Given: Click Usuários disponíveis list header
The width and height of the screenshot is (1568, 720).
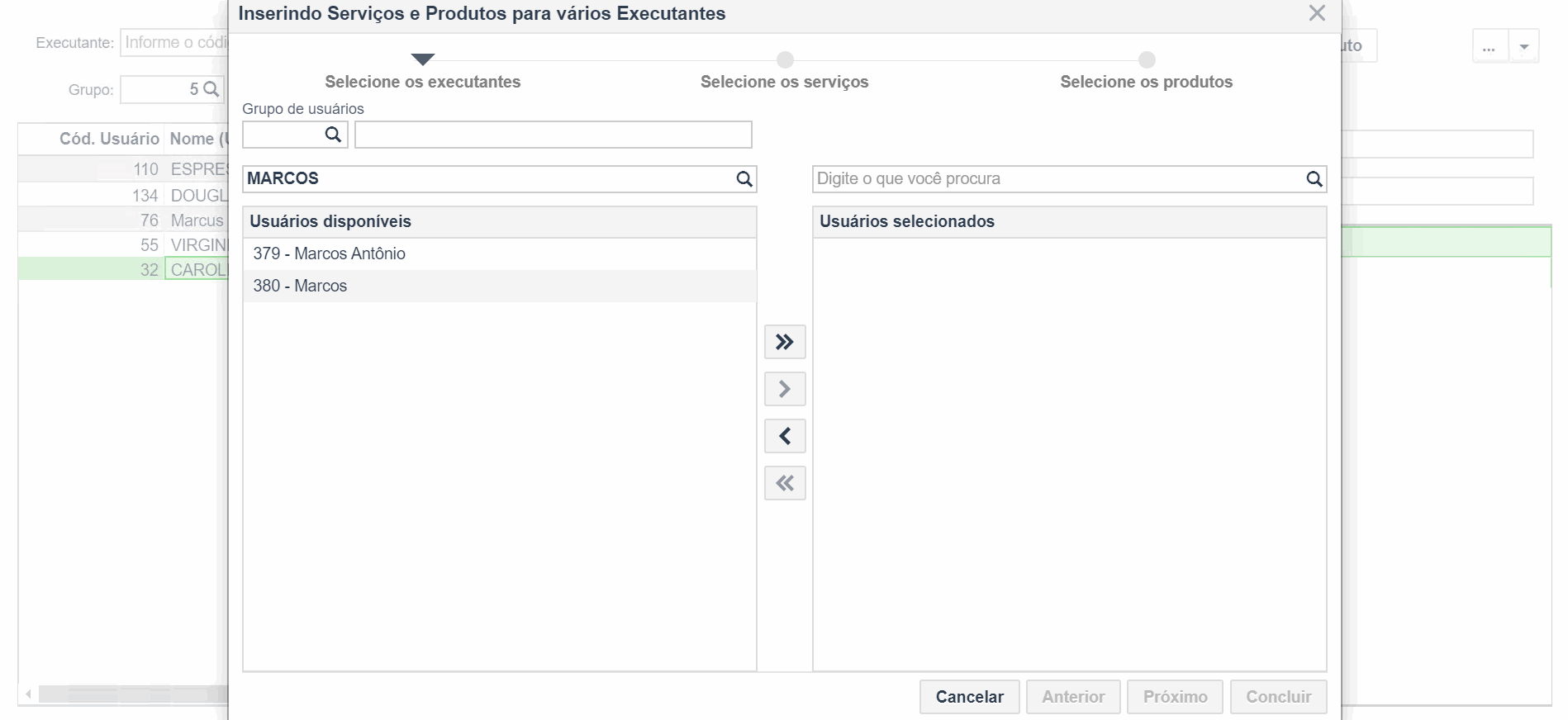Looking at the screenshot, I should click(x=500, y=221).
